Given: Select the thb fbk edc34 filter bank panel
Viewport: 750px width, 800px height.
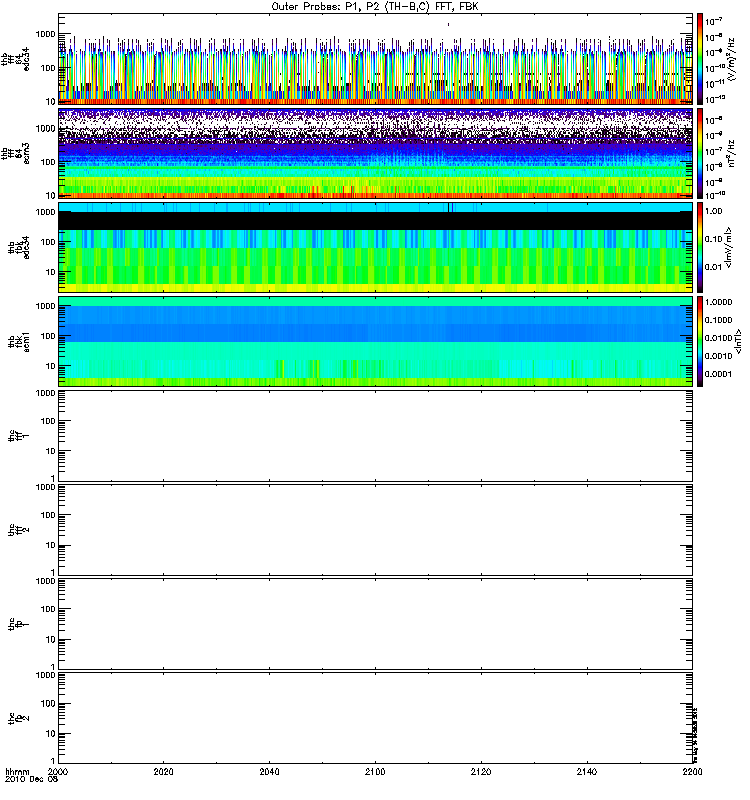Looking at the screenshot, I should (x=376, y=247).
